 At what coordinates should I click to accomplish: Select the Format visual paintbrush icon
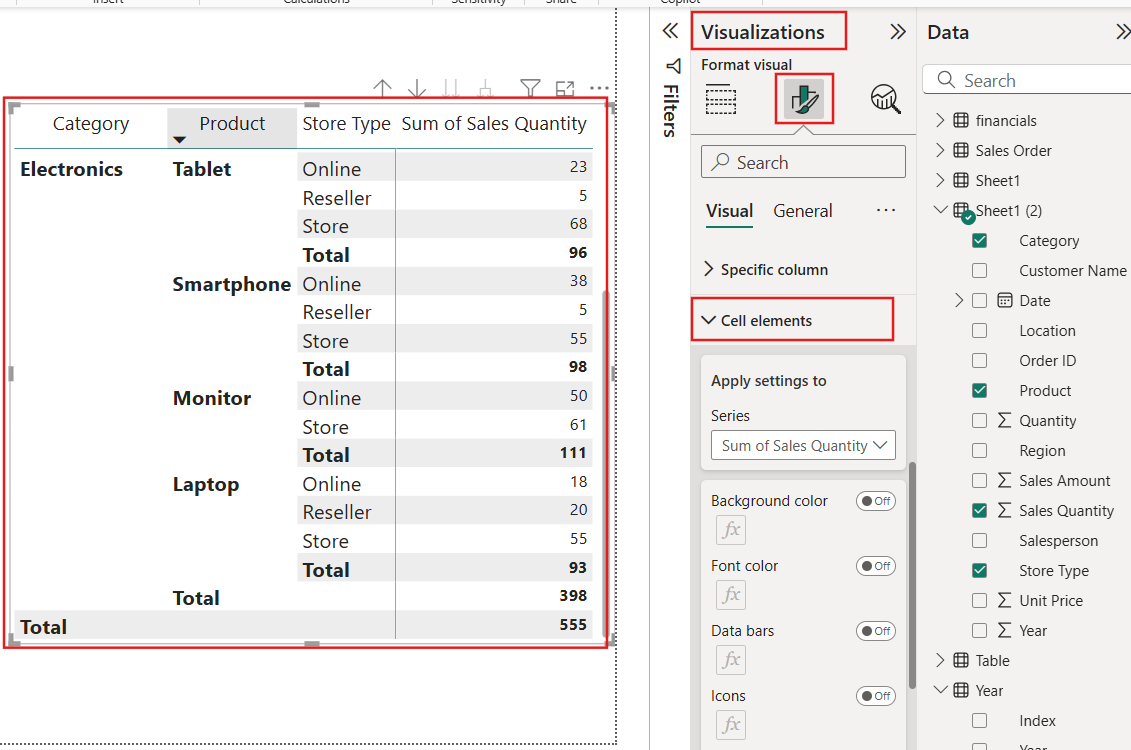[x=804, y=99]
